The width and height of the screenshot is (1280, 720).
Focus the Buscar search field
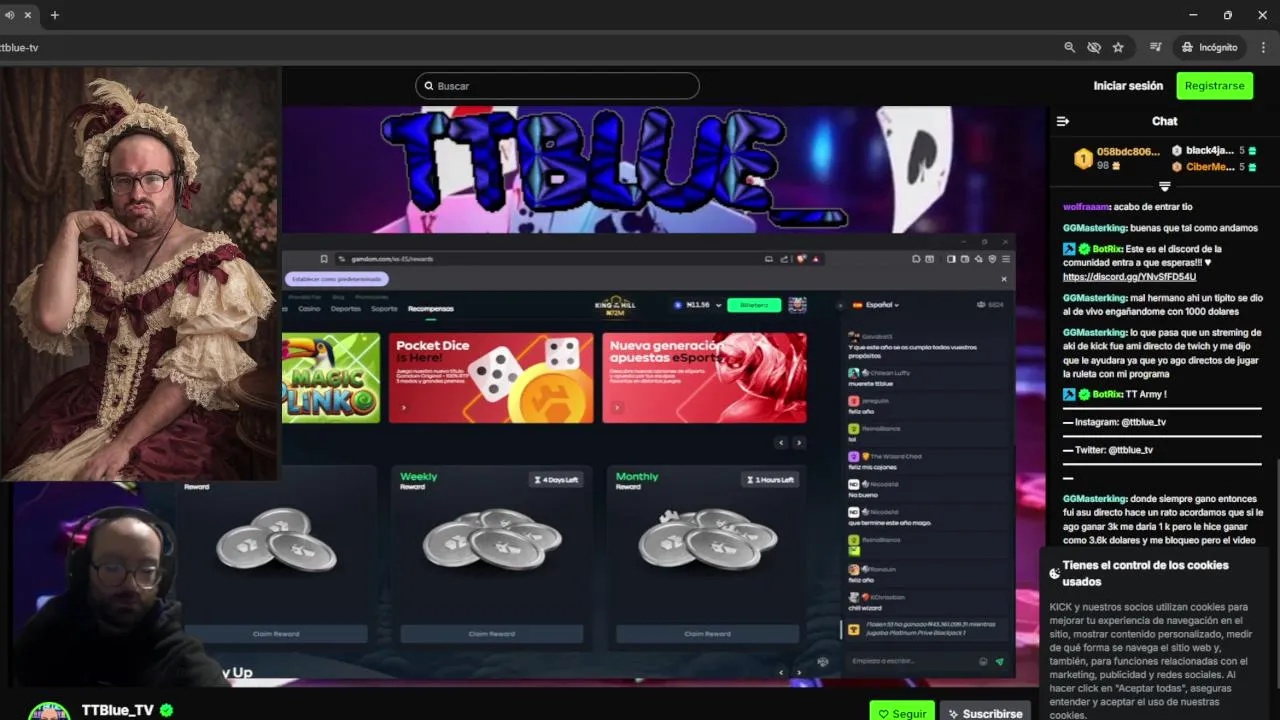click(x=557, y=86)
